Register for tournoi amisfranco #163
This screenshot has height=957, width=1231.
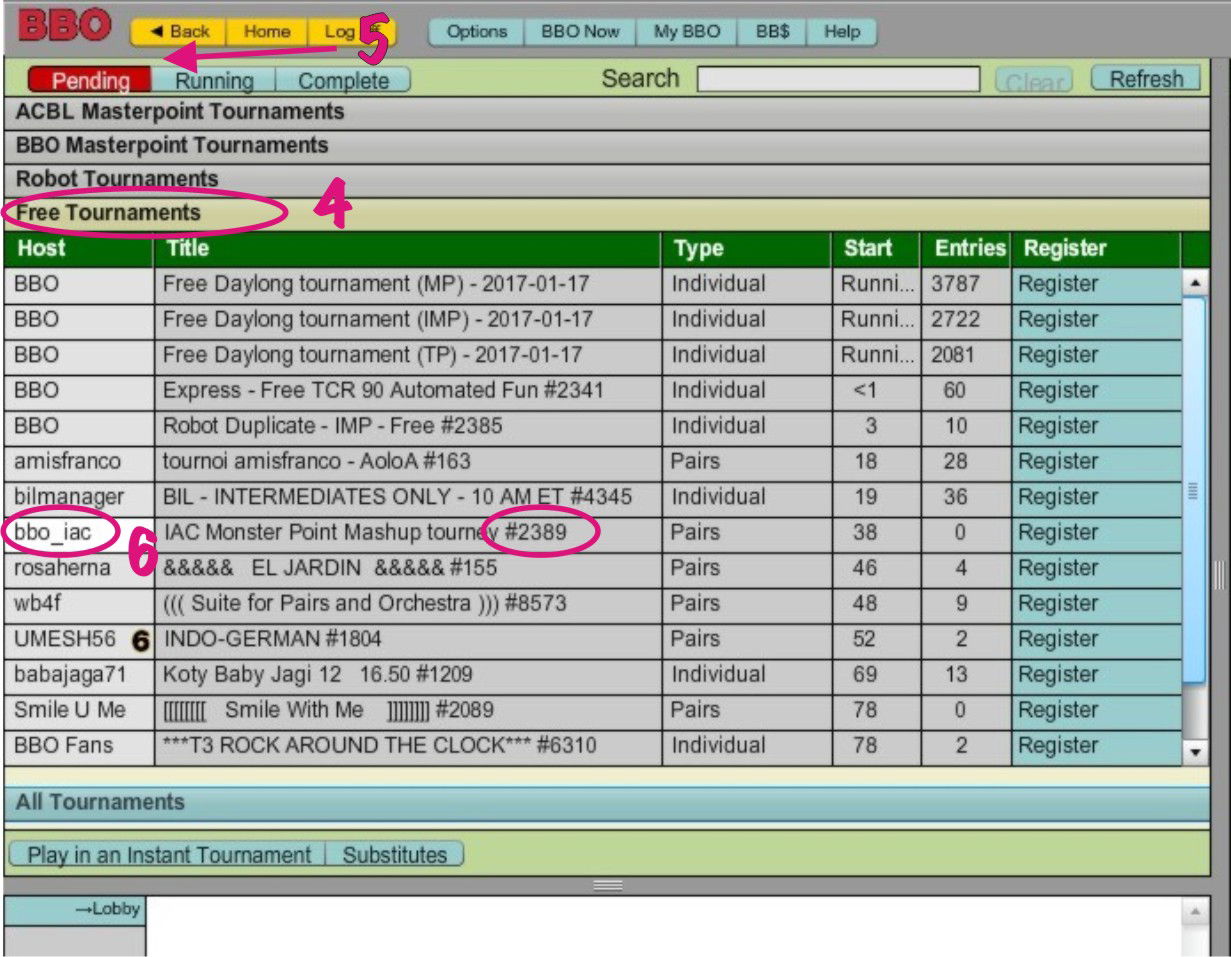[x=1096, y=462]
